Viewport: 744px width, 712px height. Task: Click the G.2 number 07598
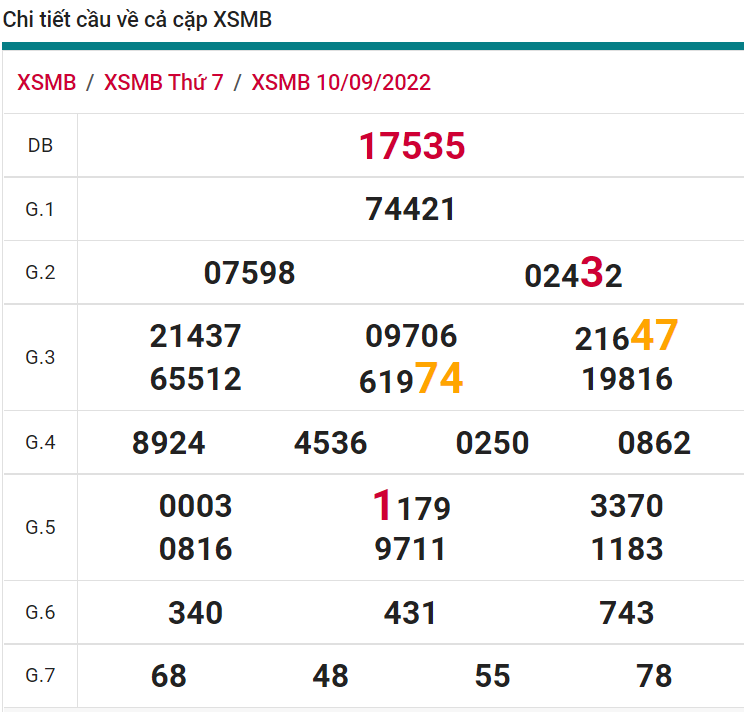[x=249, y=273]
